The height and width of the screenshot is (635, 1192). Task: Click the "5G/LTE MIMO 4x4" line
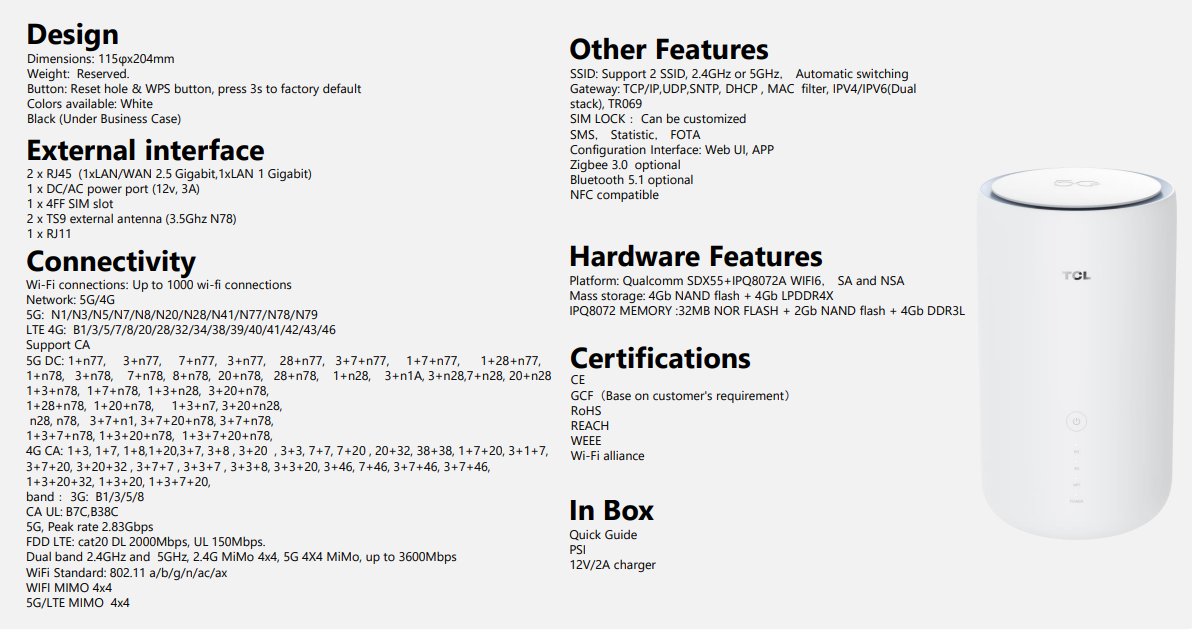click(78, 603)
